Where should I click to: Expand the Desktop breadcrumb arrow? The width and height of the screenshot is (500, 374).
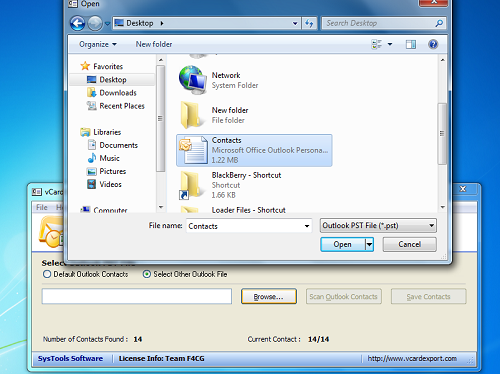point(162,23)
